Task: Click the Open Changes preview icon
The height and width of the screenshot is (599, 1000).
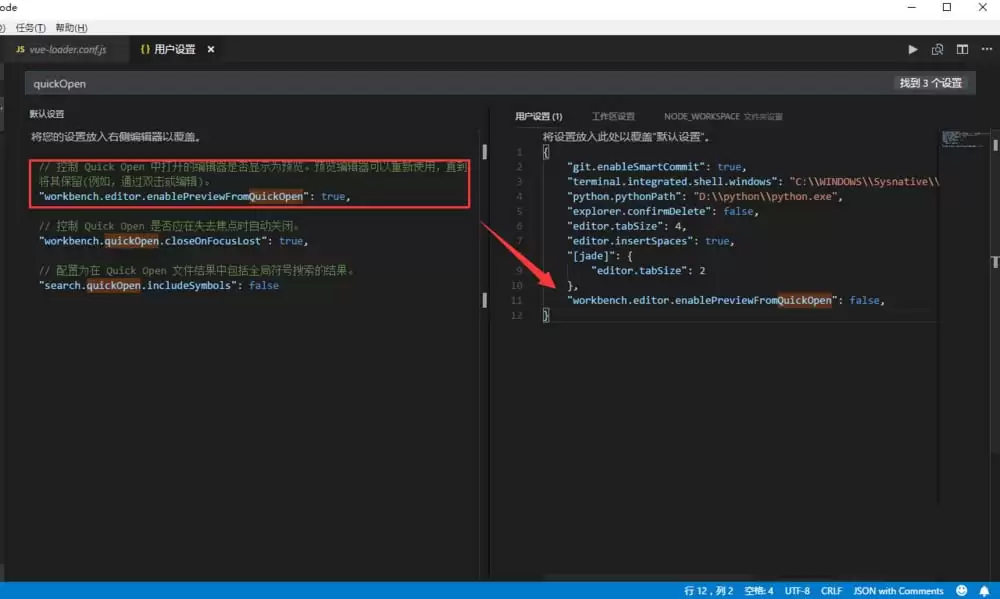Action: 938,48
